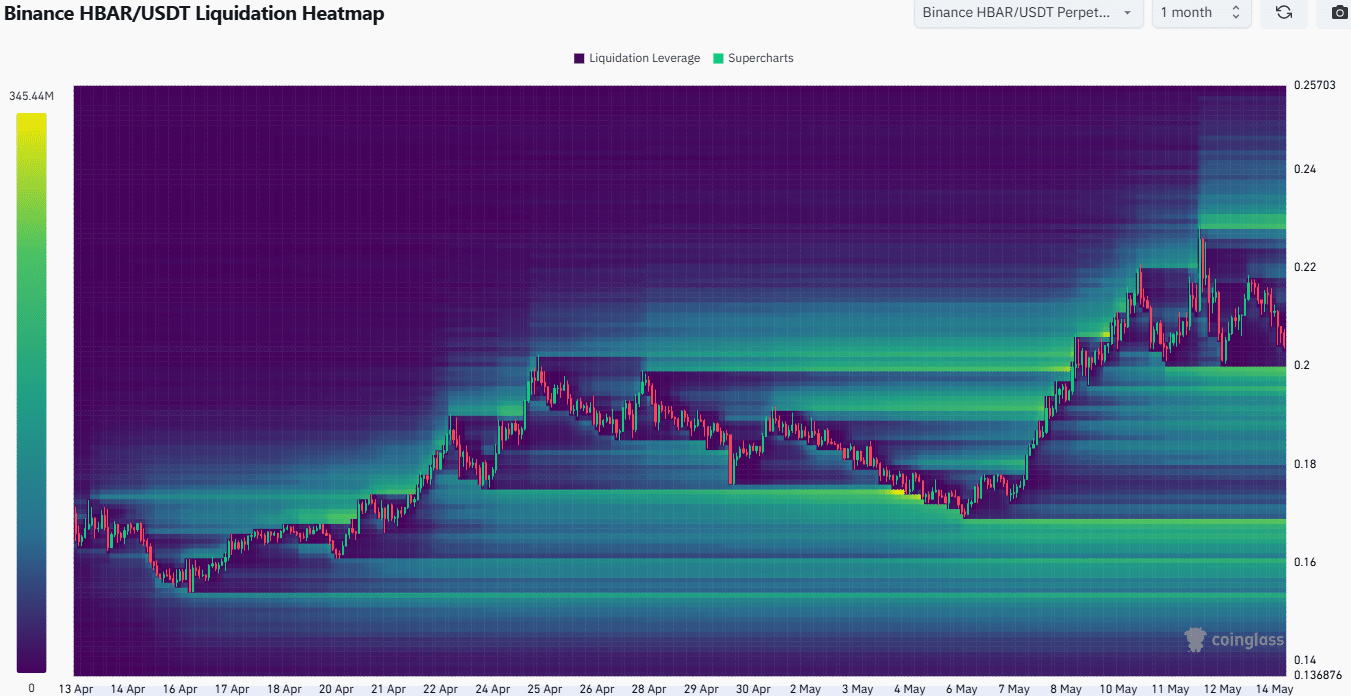The width and height of the screenshot is (1351, 696).
Task: Click the 18 Apr date label
Action: point(284,689)
